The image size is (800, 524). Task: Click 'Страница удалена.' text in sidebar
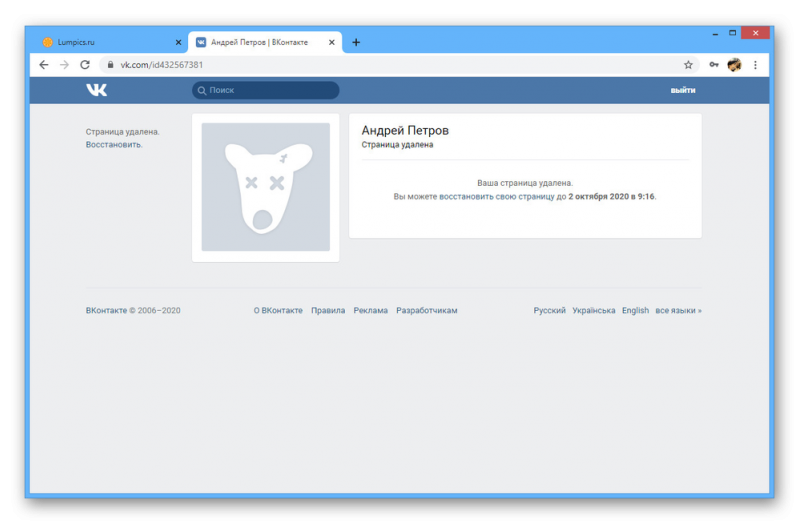(x=122, y=132)
